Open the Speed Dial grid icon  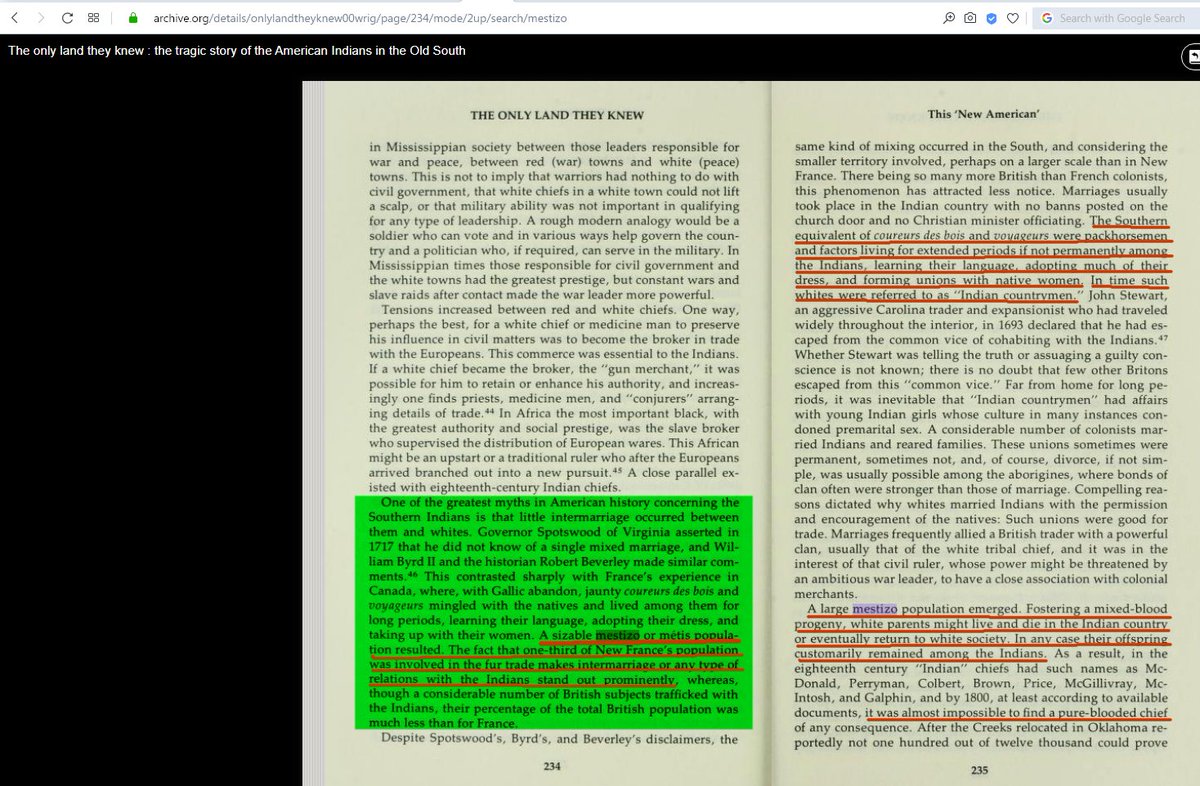pyautogui.click(x=93, y=18)
